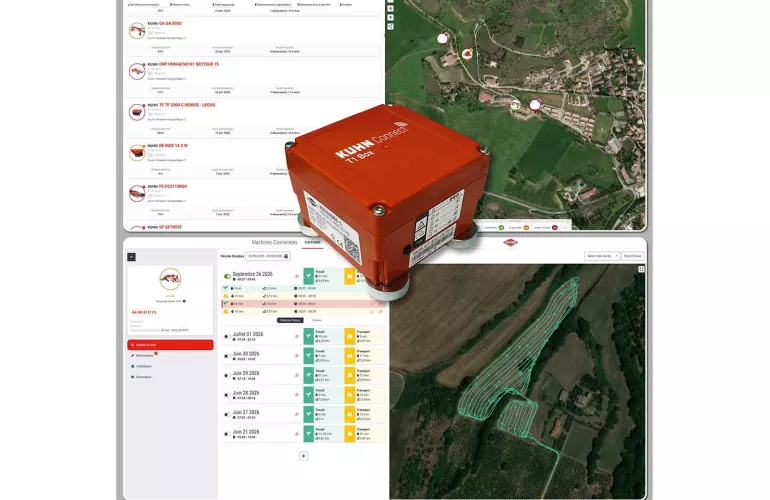Click the green Travail icon for Juin 29

pyautogui.click(x=308, y=375)
